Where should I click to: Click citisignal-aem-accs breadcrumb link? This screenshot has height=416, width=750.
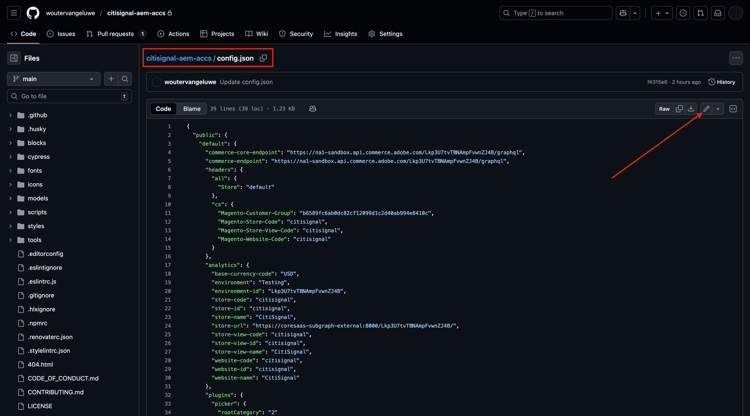(x=179, y=58)
